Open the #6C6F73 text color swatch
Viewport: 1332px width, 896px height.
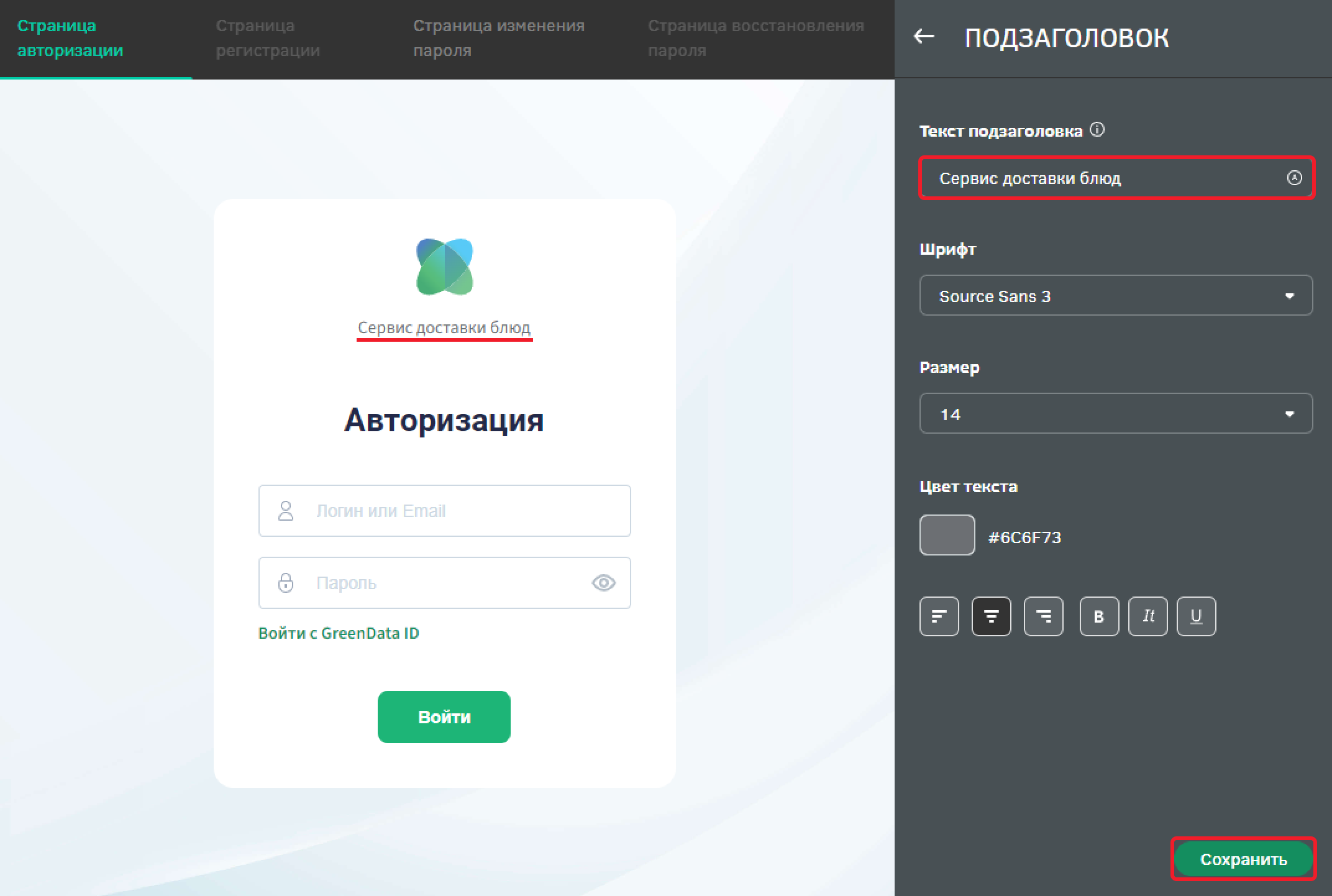947,535
